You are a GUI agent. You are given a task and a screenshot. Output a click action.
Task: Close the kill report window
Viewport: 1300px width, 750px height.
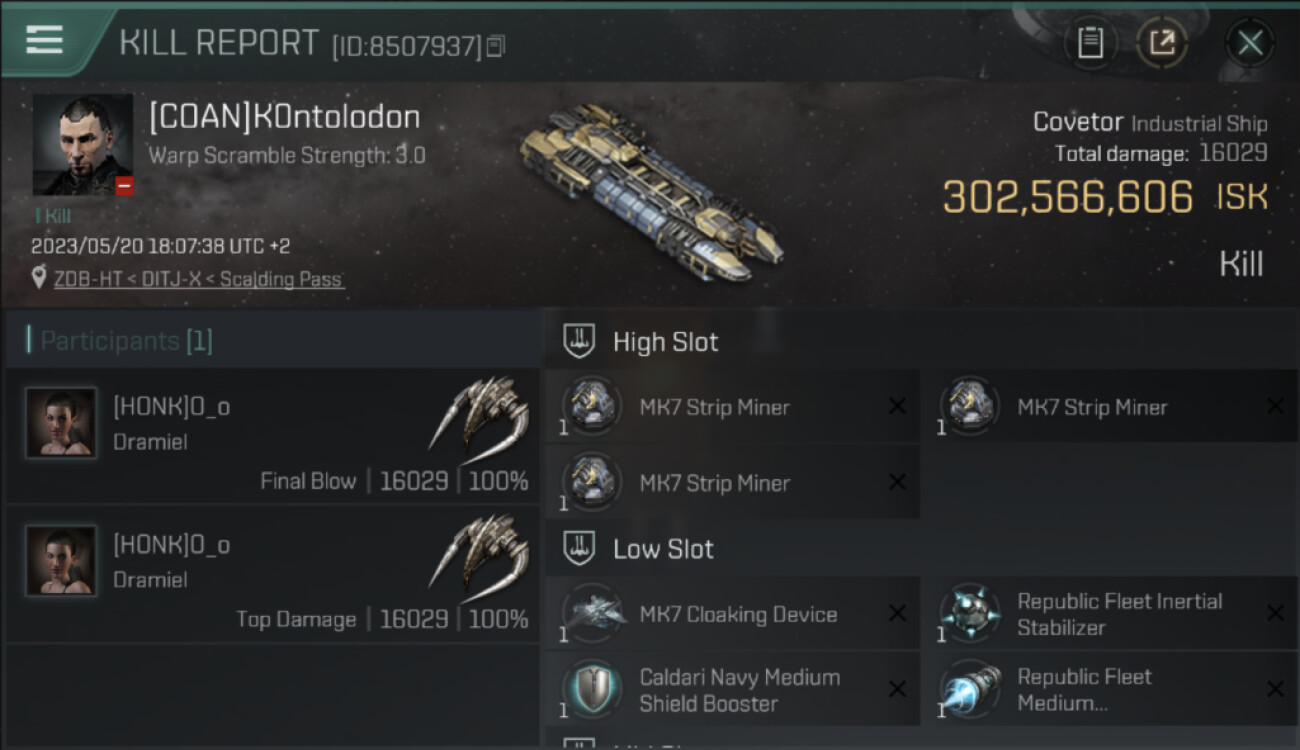point(1250,43)
